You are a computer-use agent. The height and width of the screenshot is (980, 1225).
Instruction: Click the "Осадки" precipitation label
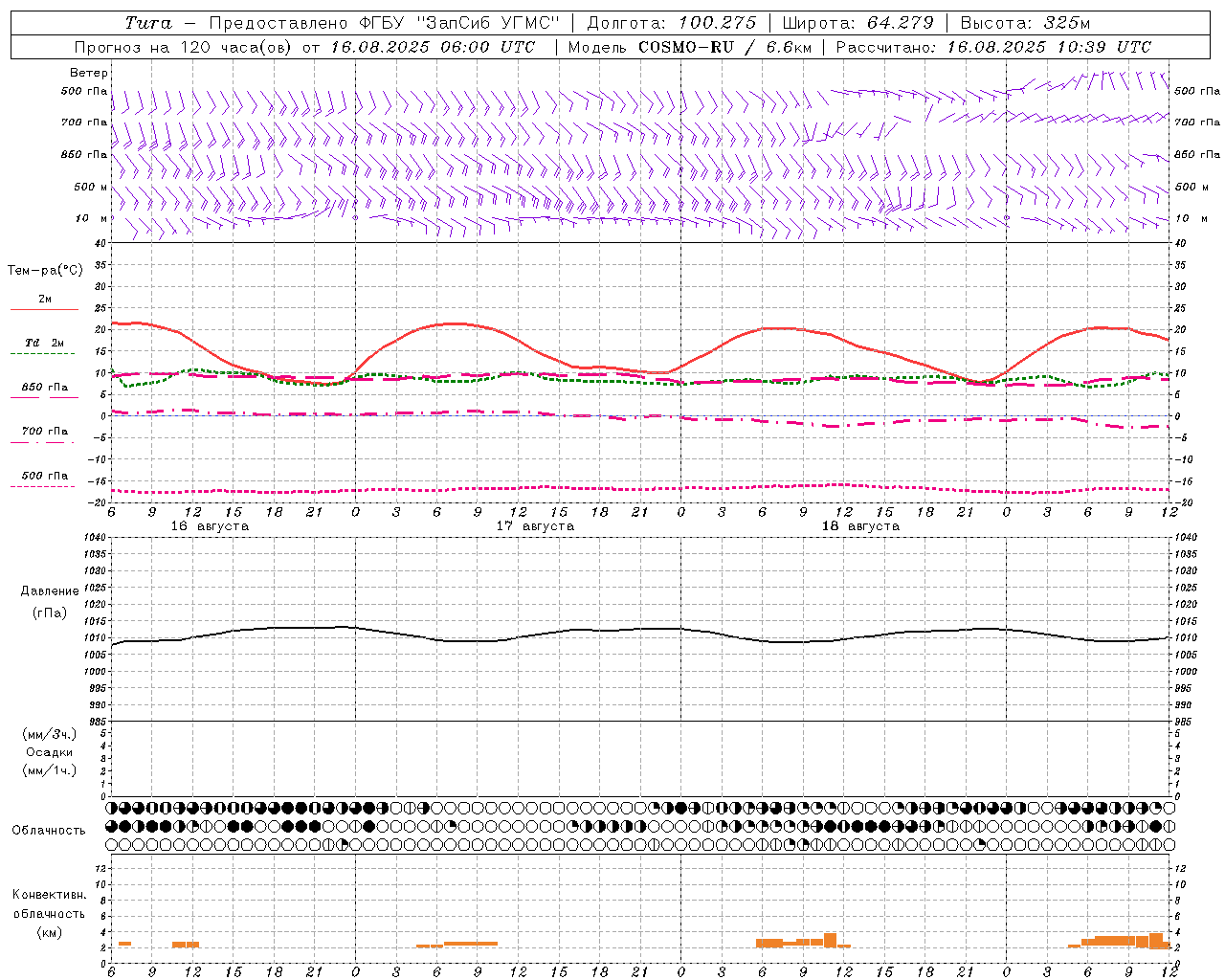(x=49, y=752)
